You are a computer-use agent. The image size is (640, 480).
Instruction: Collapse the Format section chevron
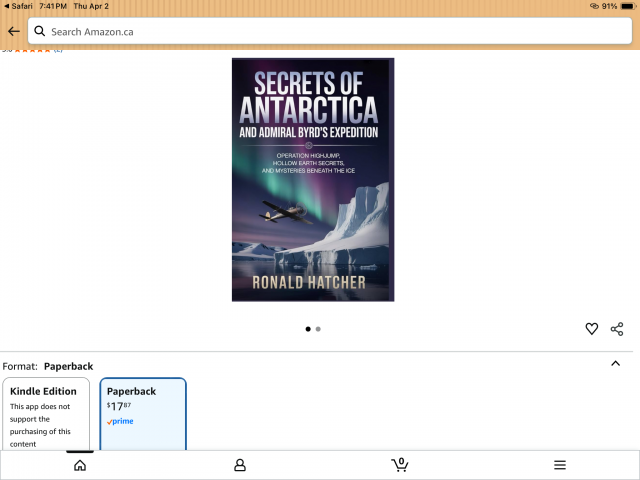615,364
